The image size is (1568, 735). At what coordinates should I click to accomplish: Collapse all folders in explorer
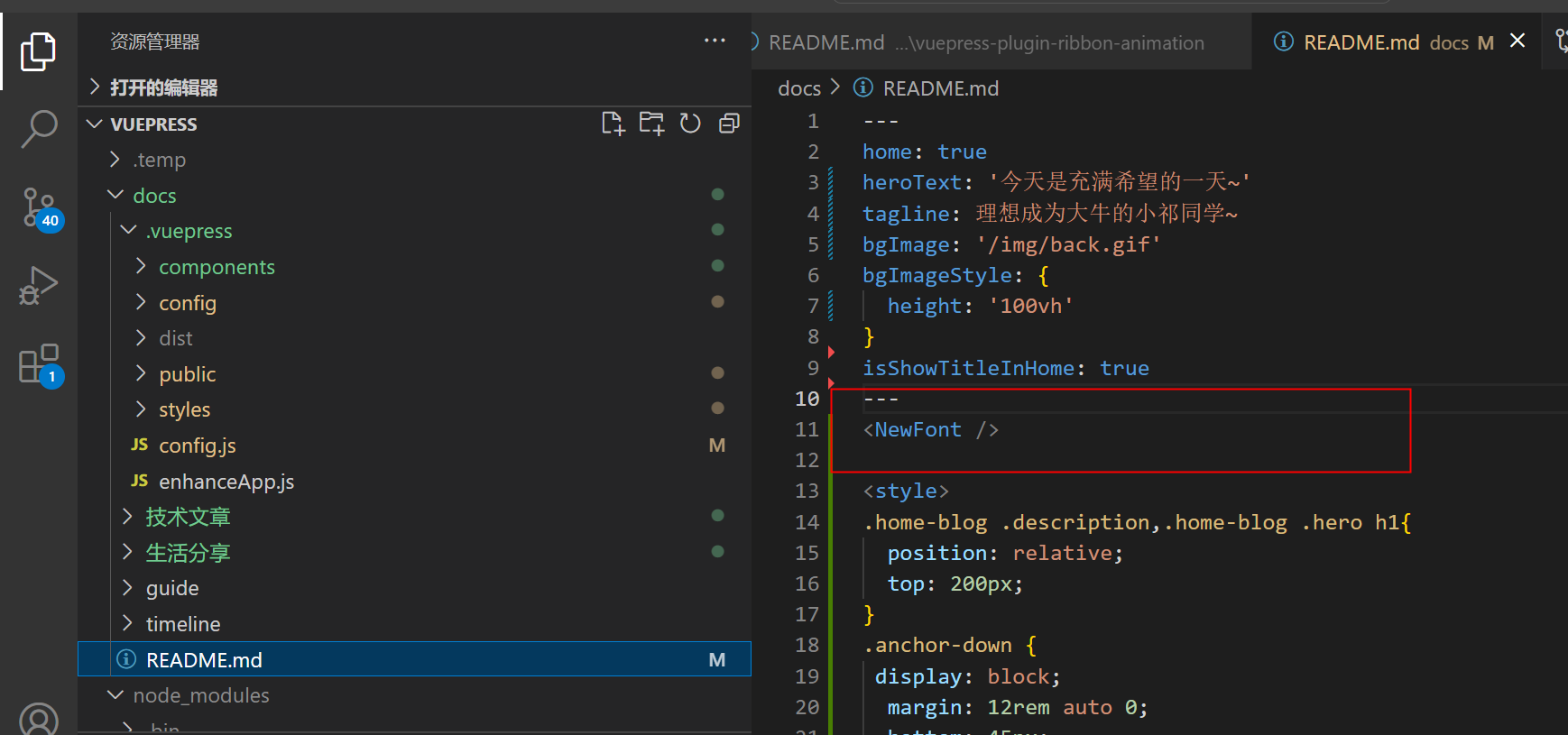729,124
